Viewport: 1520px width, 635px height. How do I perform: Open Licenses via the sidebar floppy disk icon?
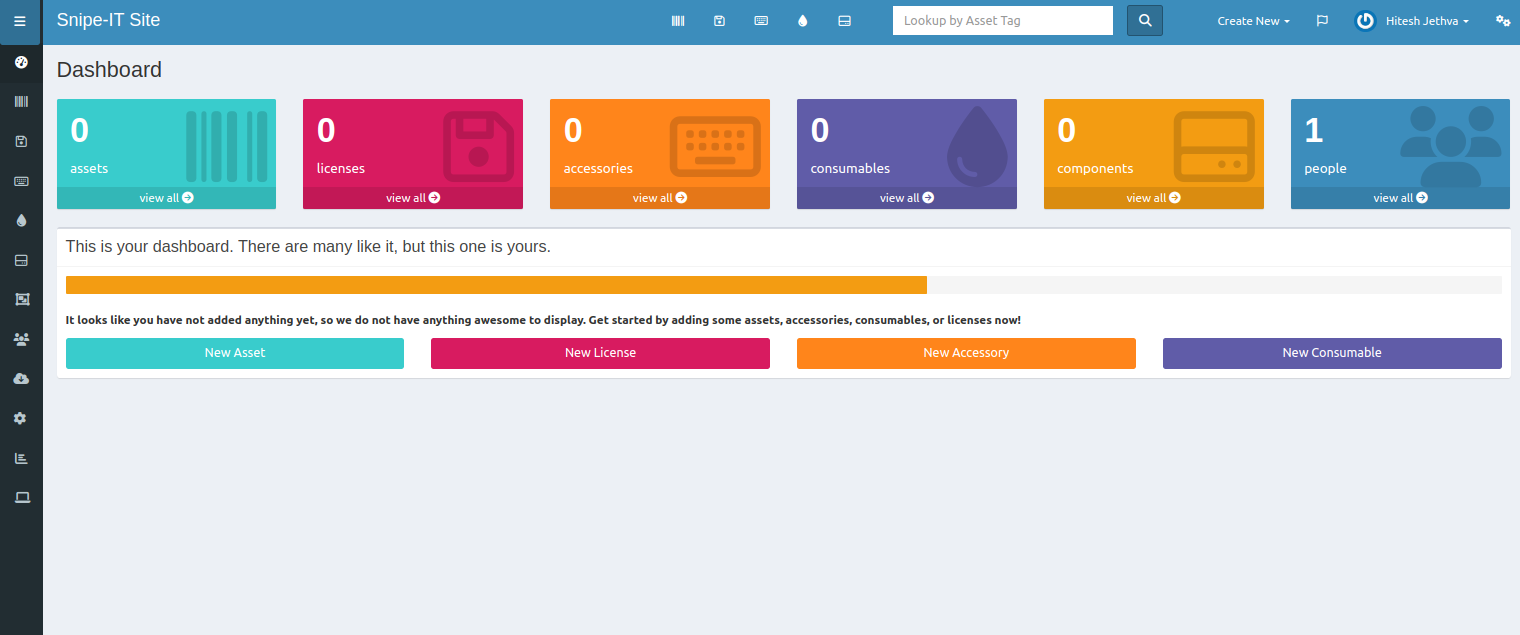pos(21,142)
